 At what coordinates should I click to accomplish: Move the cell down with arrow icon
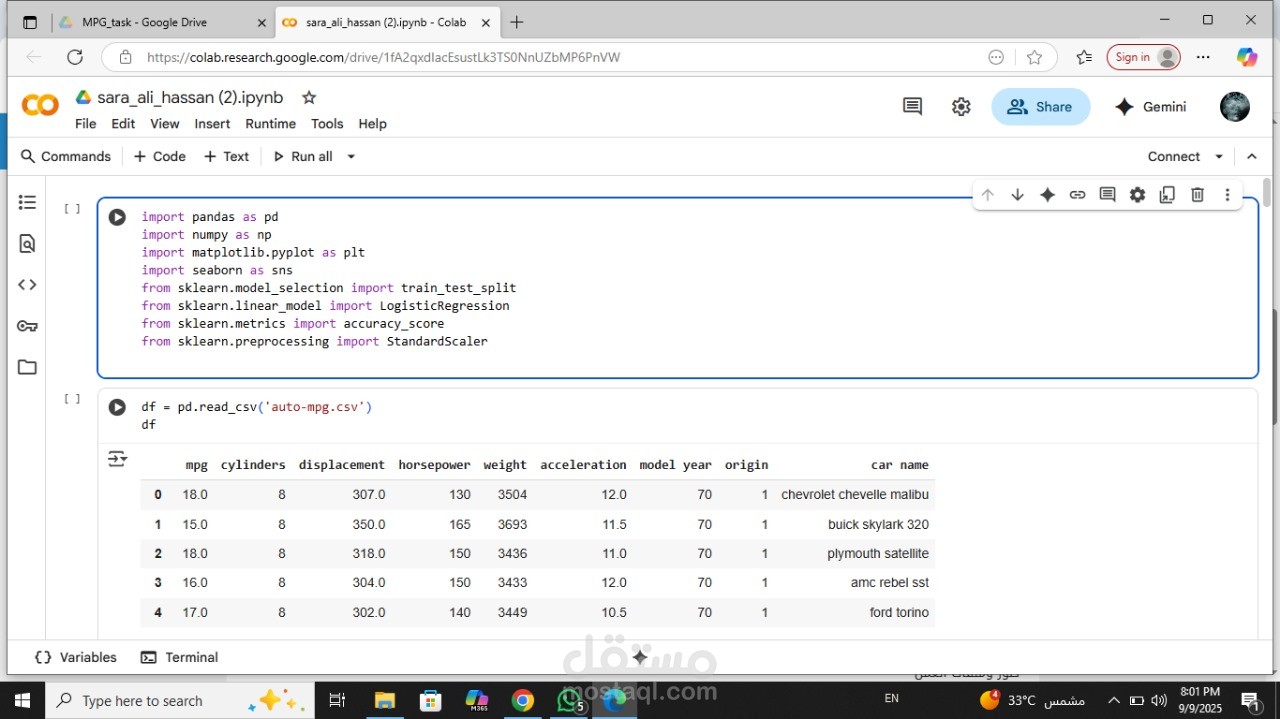[x=1017, y=195]
